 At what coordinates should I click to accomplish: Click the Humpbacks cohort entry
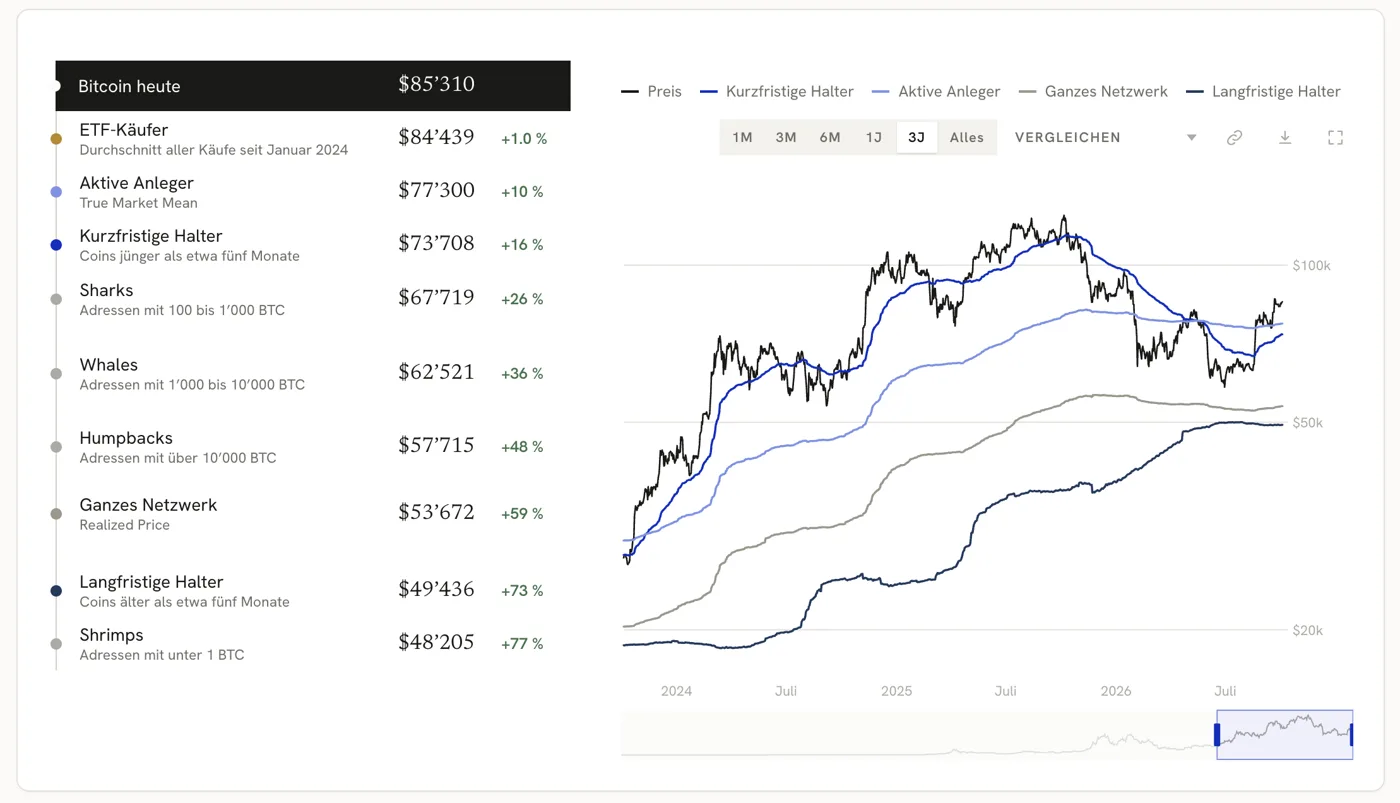(313, 447)
